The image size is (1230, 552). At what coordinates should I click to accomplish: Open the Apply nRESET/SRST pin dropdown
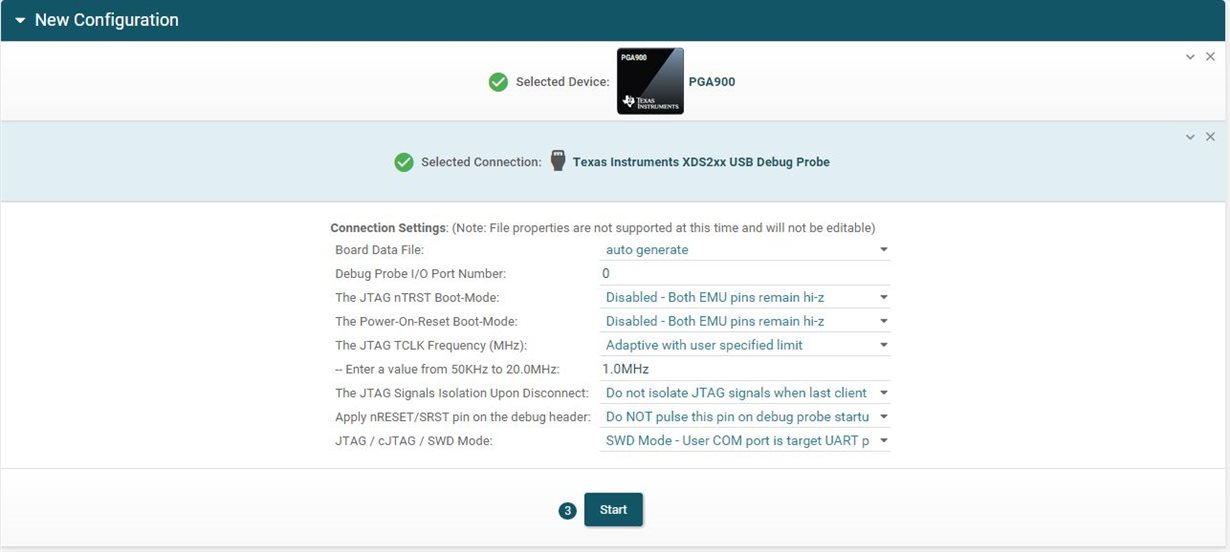[x=745, y=416]
